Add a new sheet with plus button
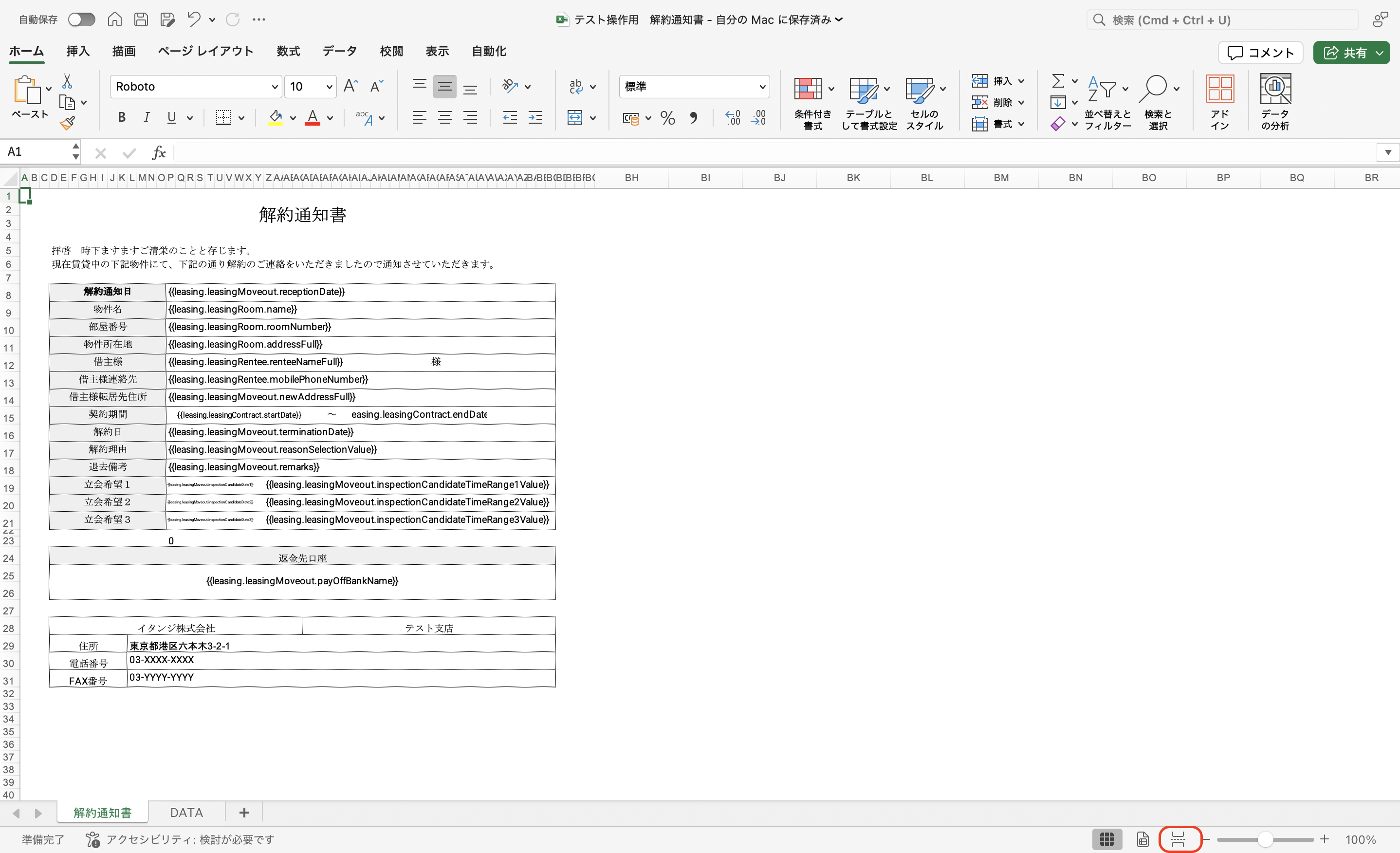This screenshot has height=853, width=1400. pos(244,813)
